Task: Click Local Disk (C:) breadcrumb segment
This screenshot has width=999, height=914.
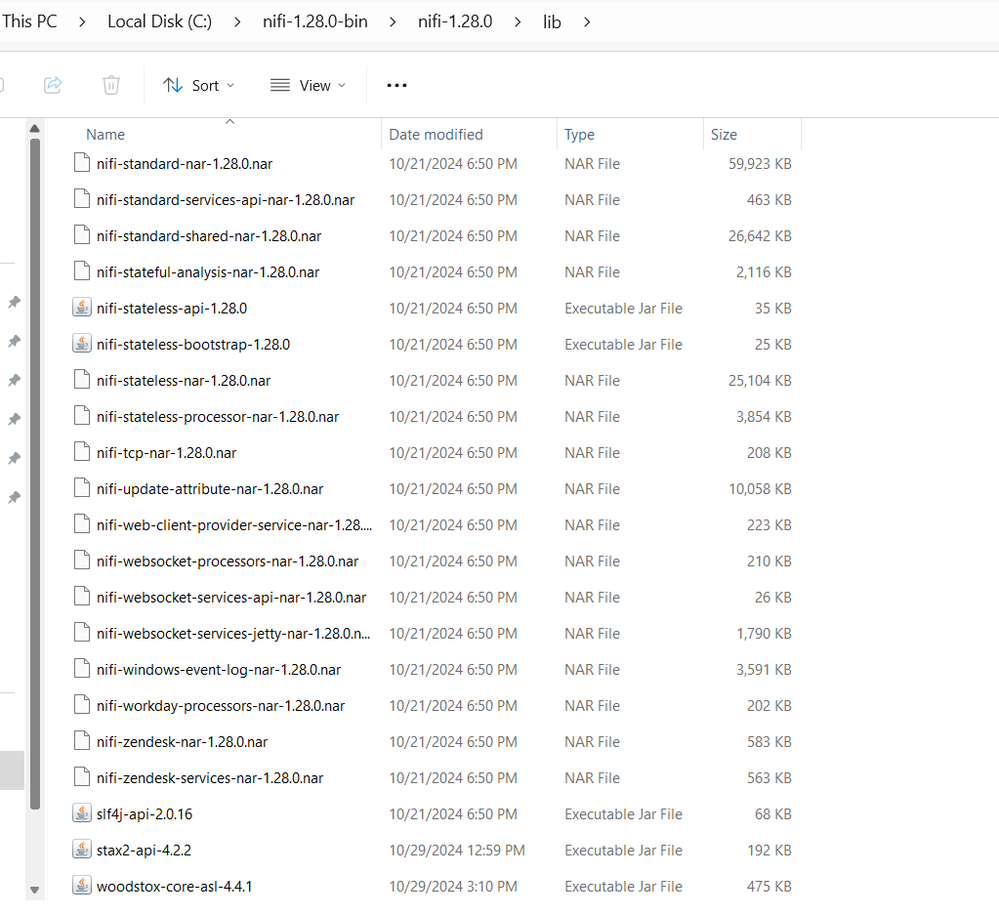Action: (159, 21)
